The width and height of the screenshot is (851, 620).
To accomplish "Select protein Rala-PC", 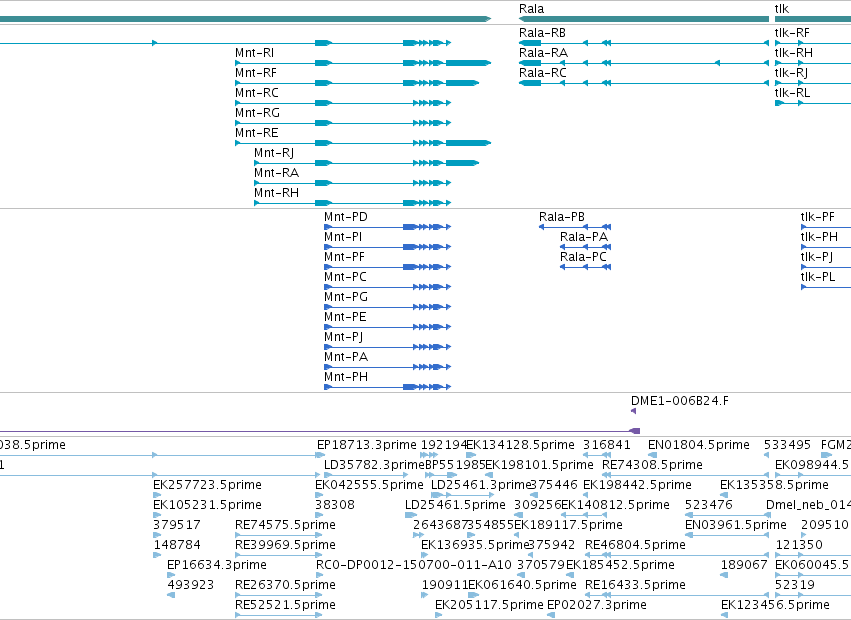I will 583,257.
